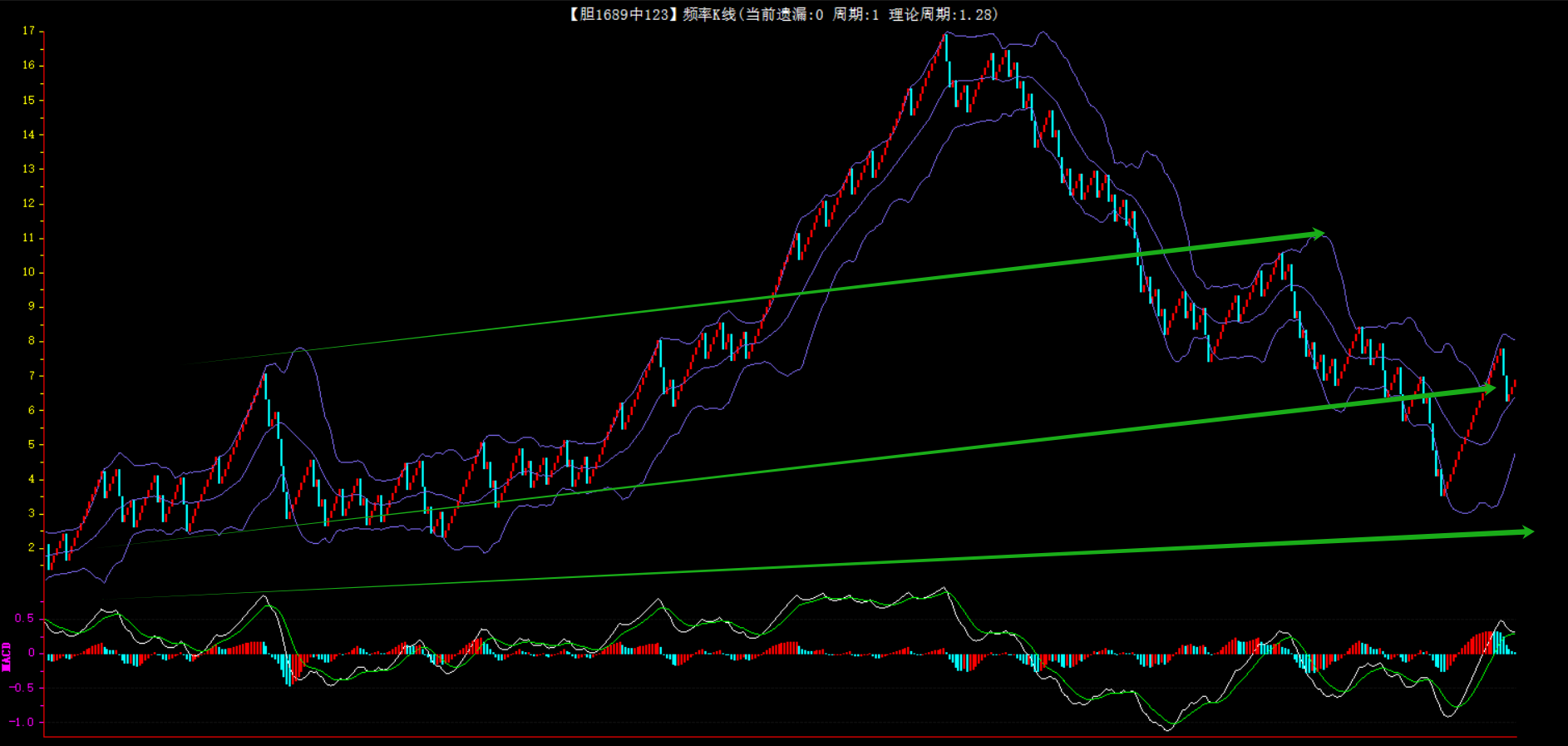Select the 13 tick label on the y-axis
The height and width of the screenshot is (746, 1568).
coord(28,169)
